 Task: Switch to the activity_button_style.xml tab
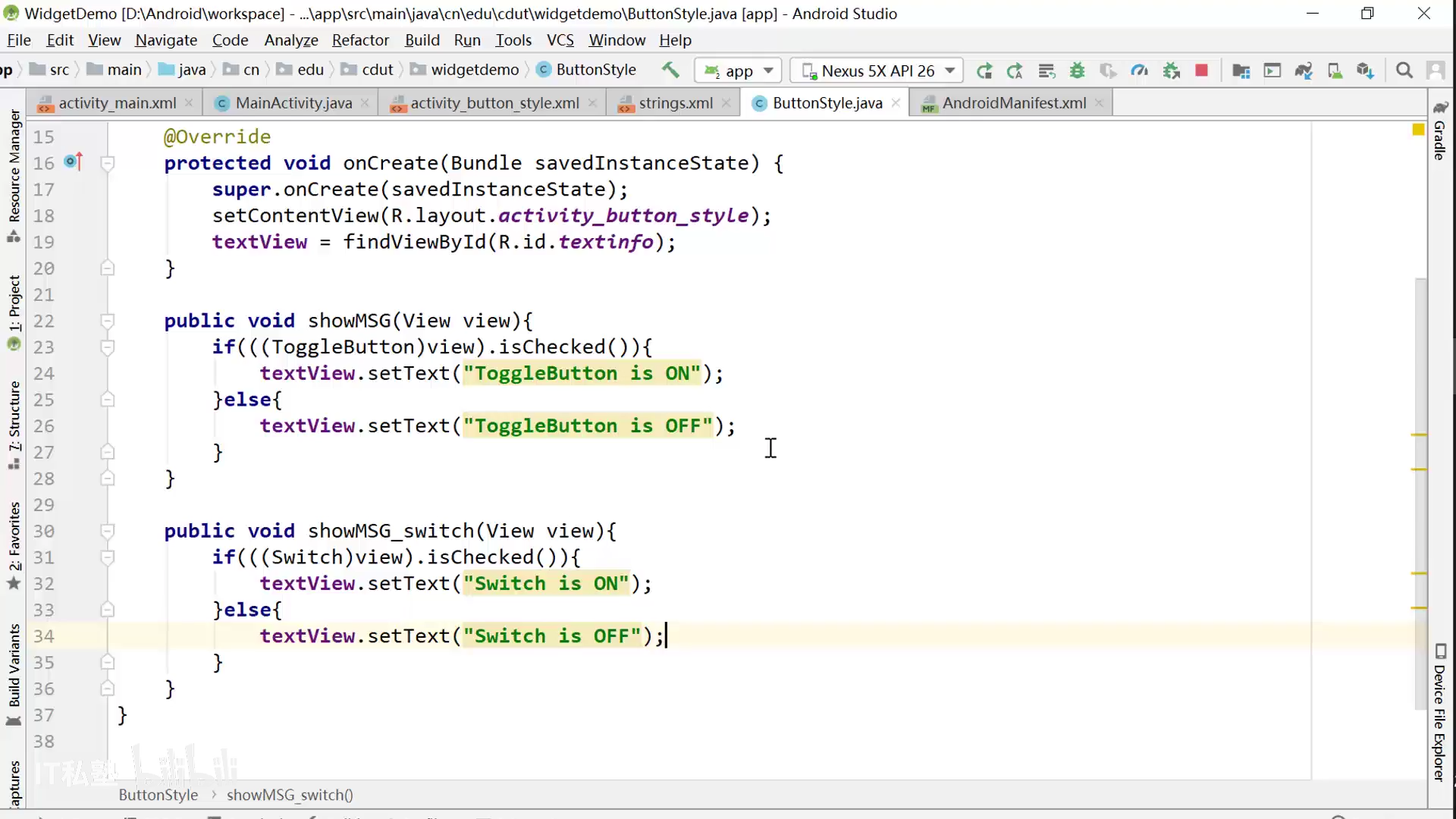(x=494, y=103)
